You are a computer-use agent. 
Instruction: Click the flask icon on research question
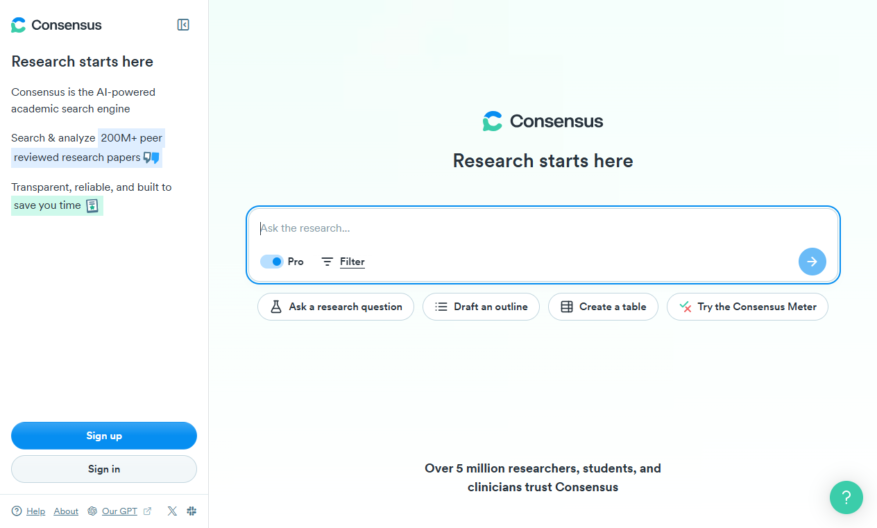[x=276, y=307]
